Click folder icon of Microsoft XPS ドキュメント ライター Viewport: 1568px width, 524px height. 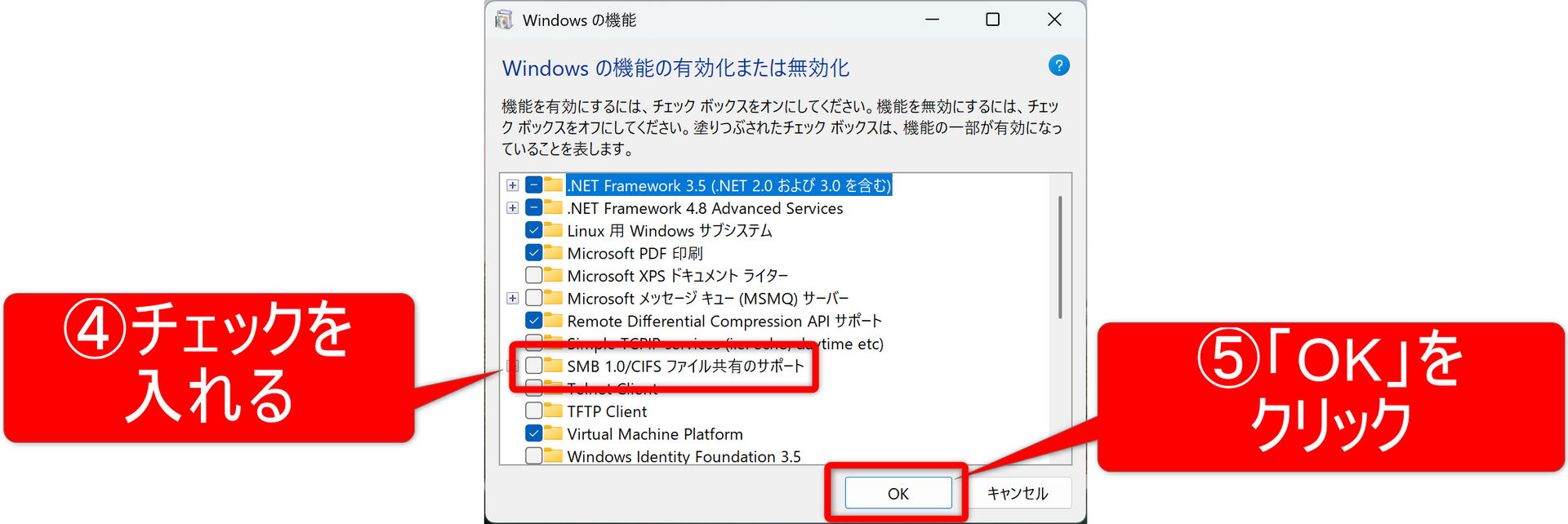554,275
